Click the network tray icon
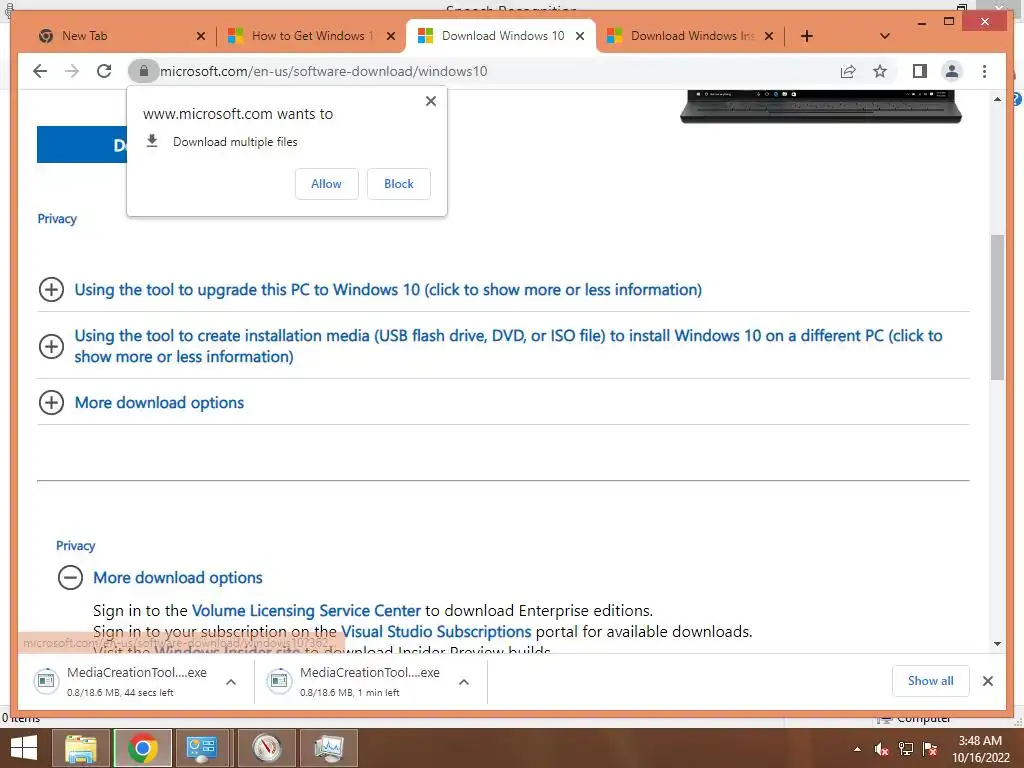The width and height of the screenshot is (1024, 768). pos(905,749)
